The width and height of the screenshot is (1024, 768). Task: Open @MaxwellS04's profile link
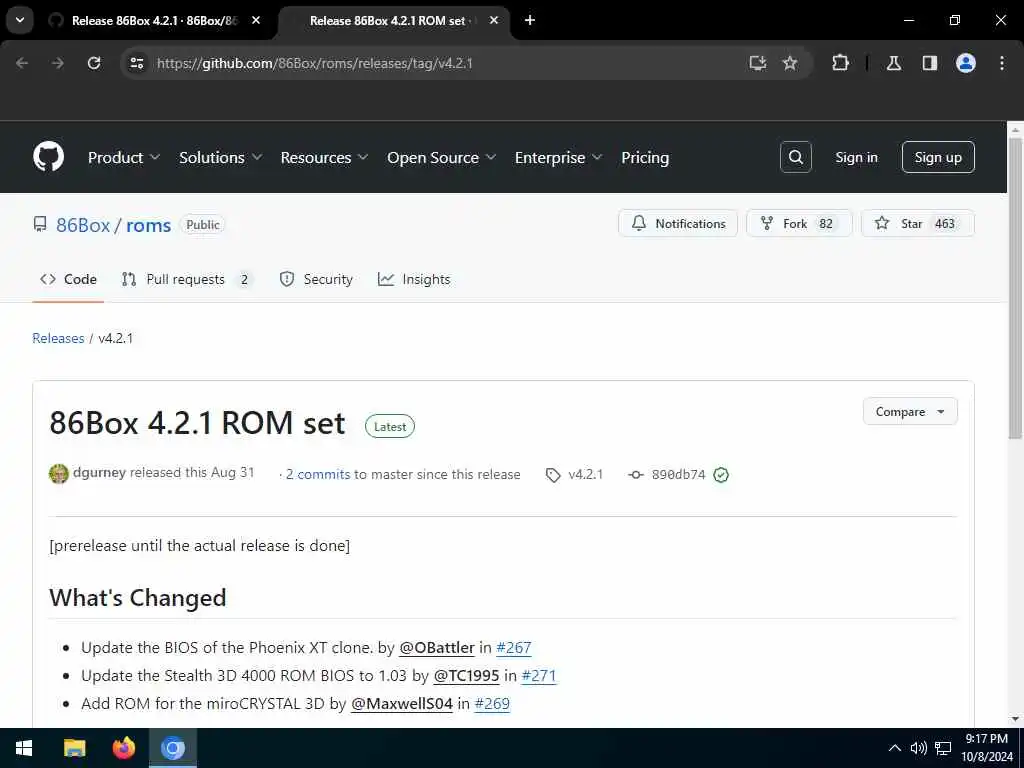click(x=402, y=704)
